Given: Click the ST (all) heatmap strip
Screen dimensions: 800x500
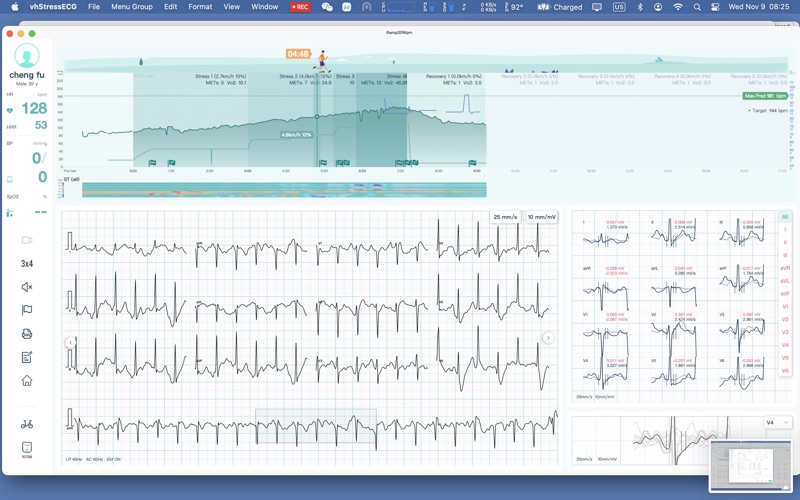Looking at the screenshot, I should pyautogui.click(x=284, y=190).
